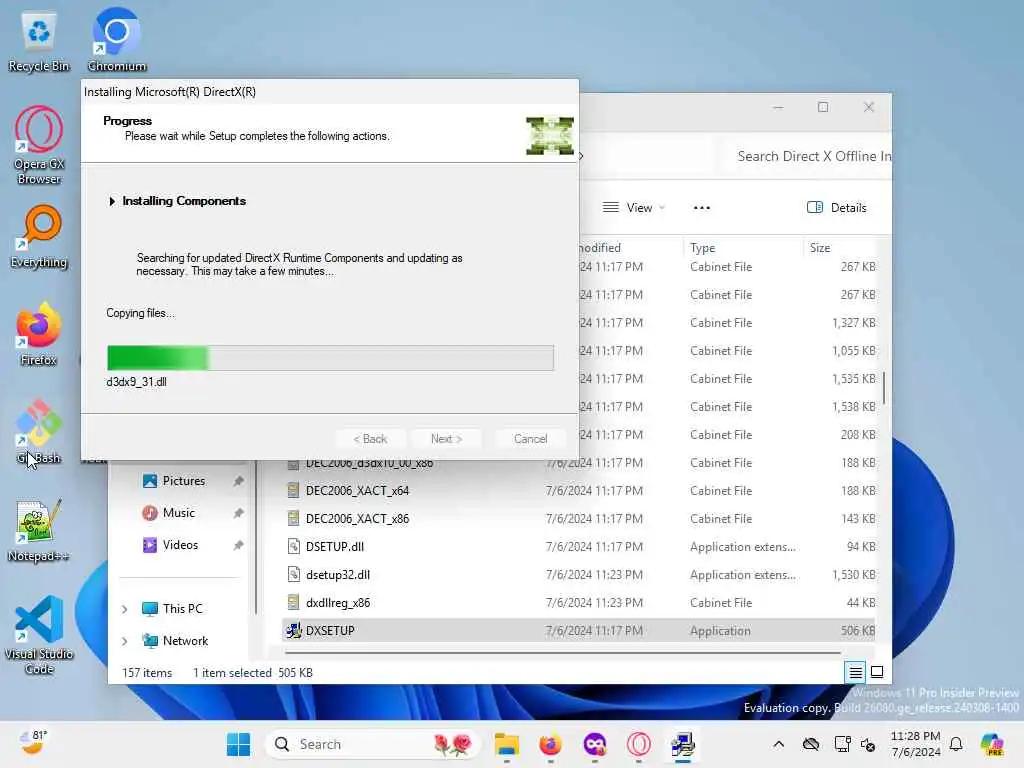Open the Opera GX Browser desktop shortcut

click(x=39, y=146)
